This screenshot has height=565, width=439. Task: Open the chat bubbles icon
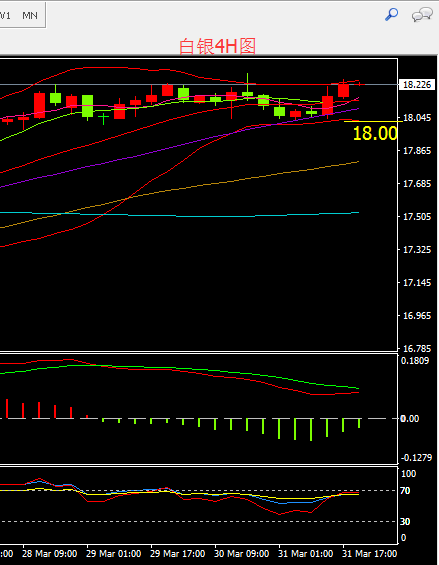click(422, 15)
